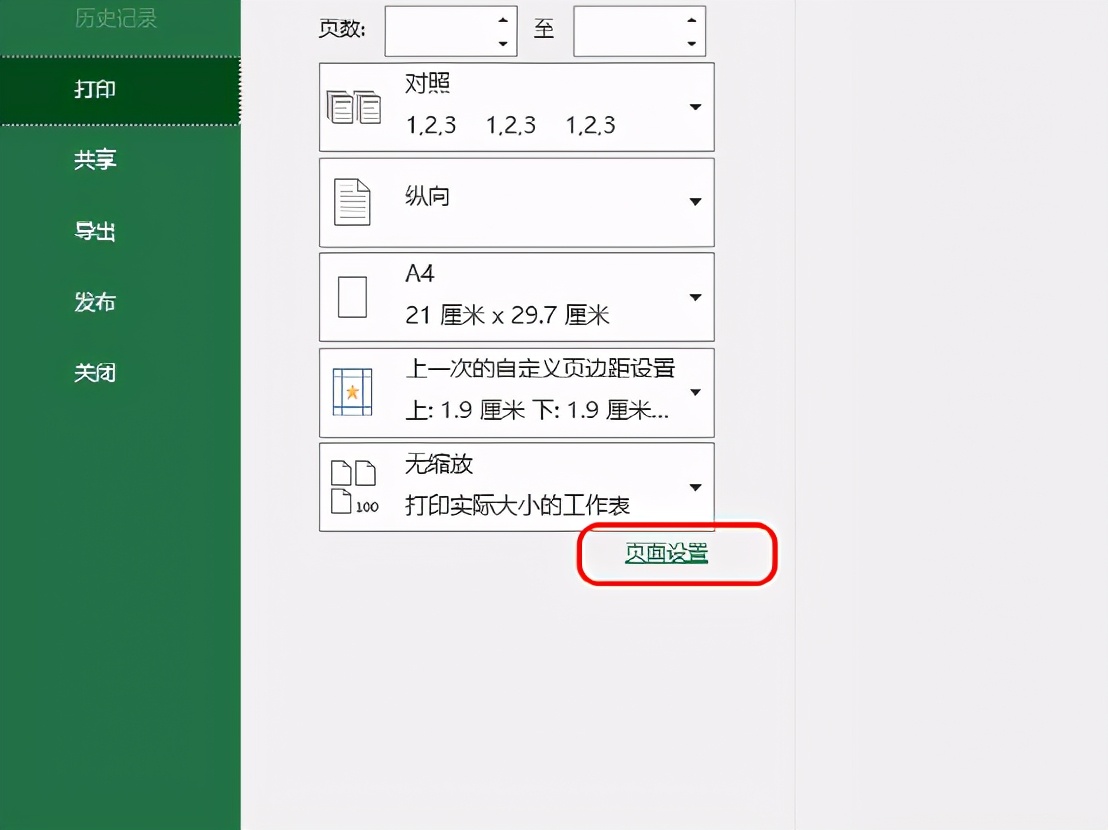The image size is (1108, 830).
Task: Expand the page orientation dropdown
Action: (x=695, y=202)
